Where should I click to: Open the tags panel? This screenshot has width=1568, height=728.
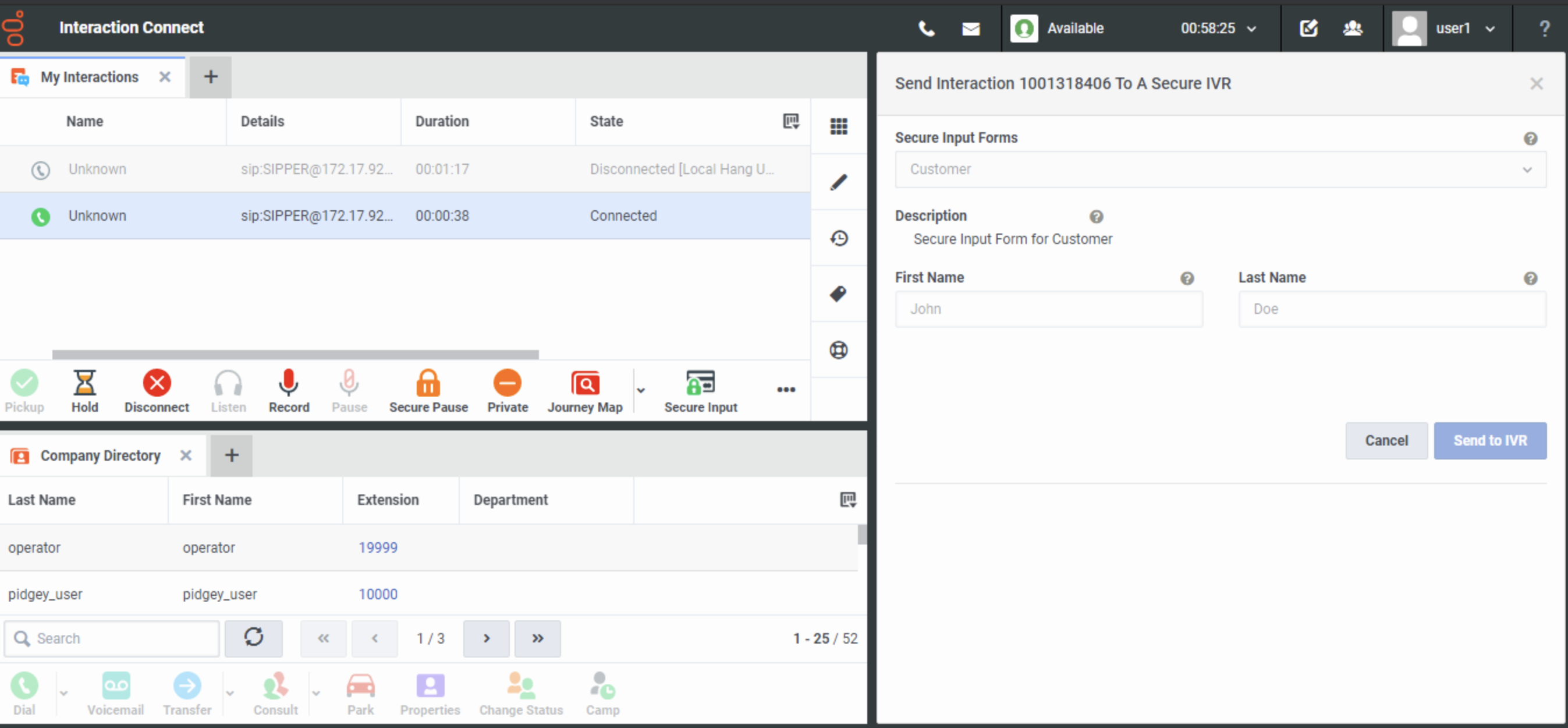(839, 294)
